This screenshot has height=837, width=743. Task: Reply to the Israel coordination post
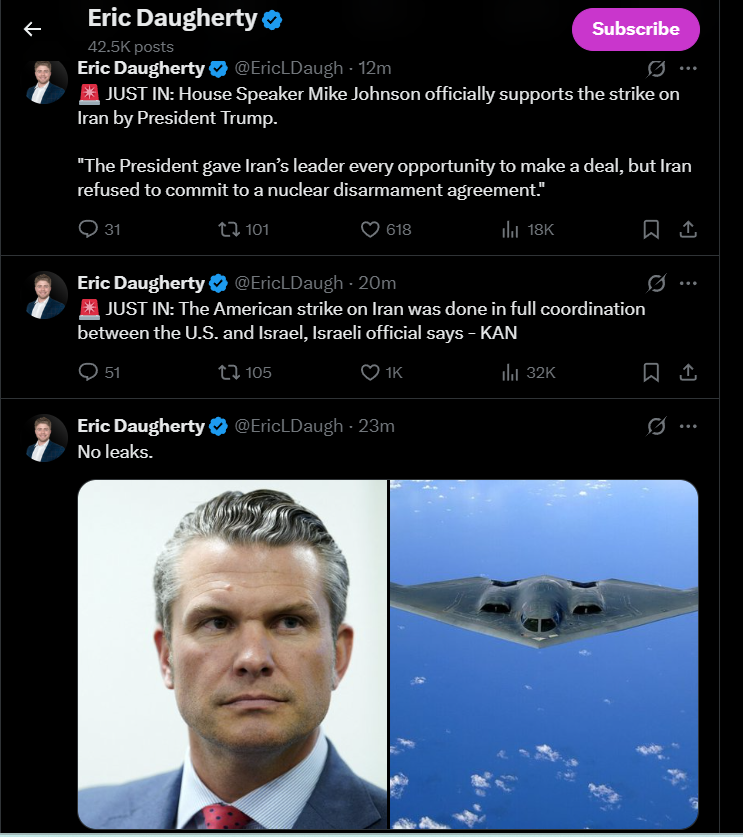point(88,372)
